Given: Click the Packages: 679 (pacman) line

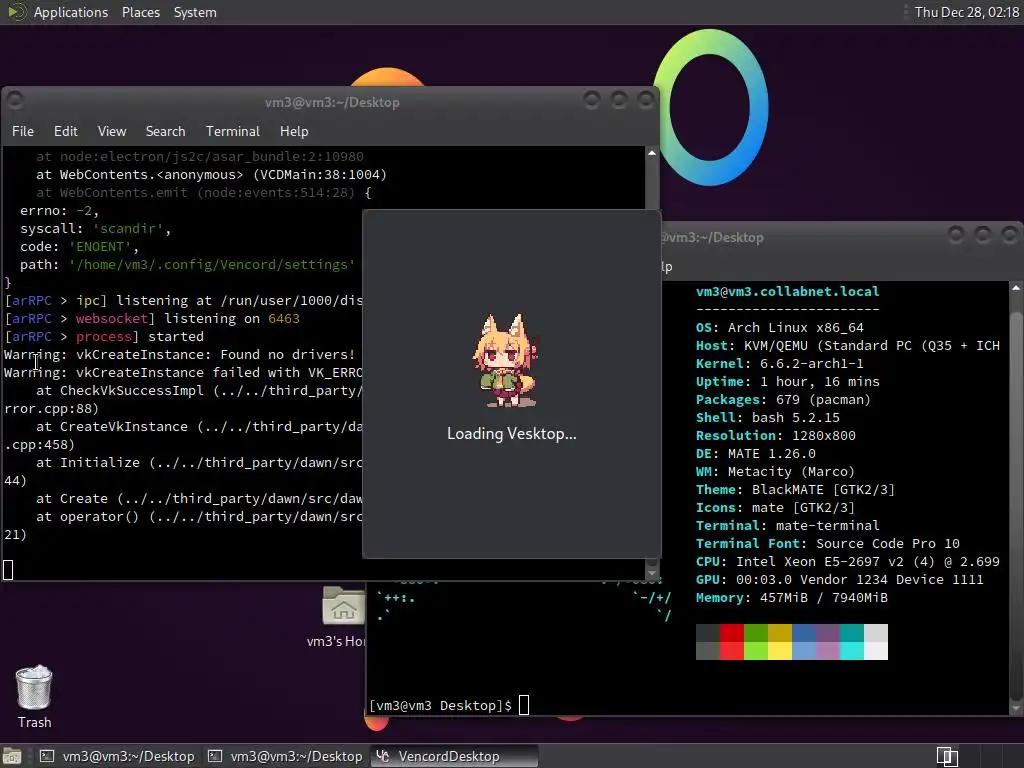Looking at the screenshot, I should pyautogui.click(x=783, y=400).
